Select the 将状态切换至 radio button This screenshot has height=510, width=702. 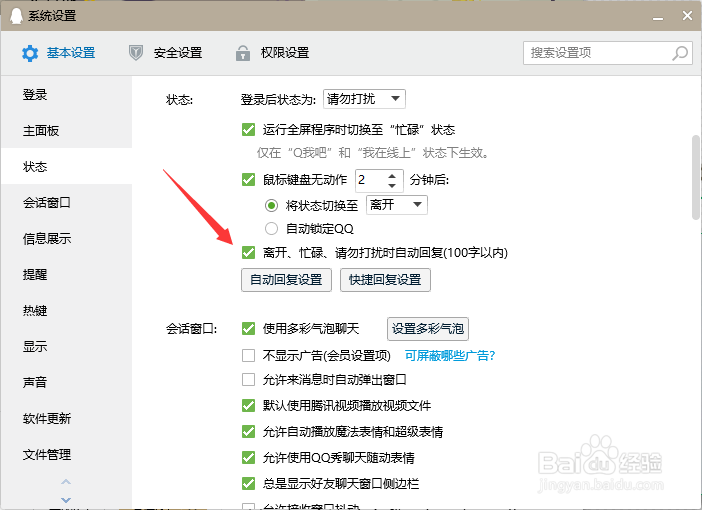tap(271, 205)
